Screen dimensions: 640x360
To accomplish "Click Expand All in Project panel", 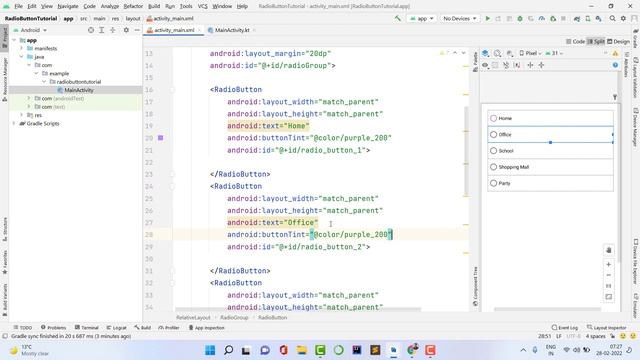I will click(x=102, y=30).
